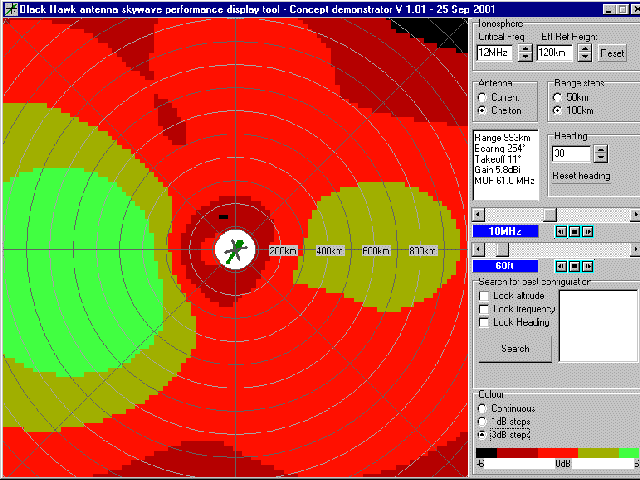The image size is (640, 480).
Task: Click the application icon in the title bar
Action: point(11,9)
